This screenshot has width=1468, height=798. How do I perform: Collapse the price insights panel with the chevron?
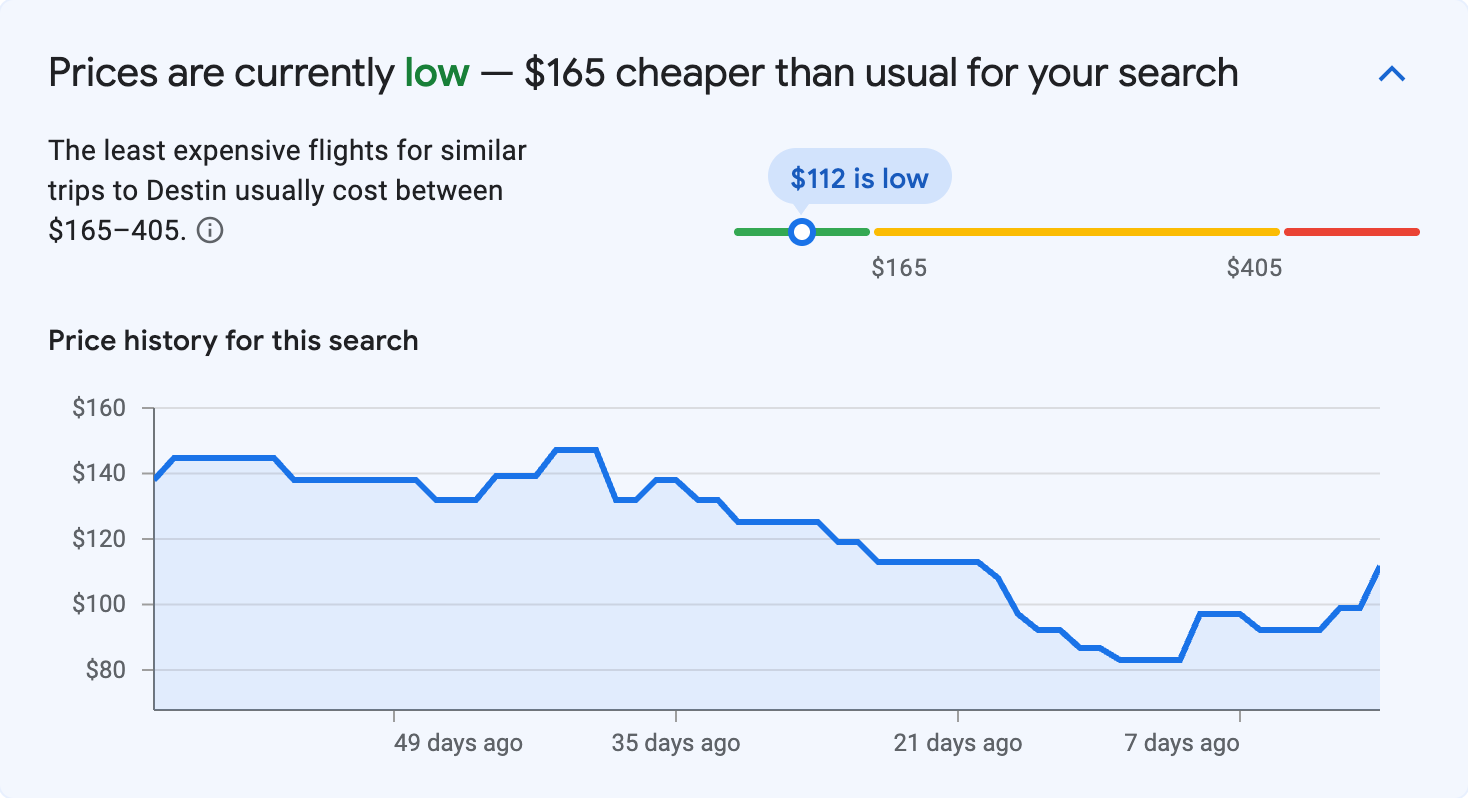coord(1392,73)
